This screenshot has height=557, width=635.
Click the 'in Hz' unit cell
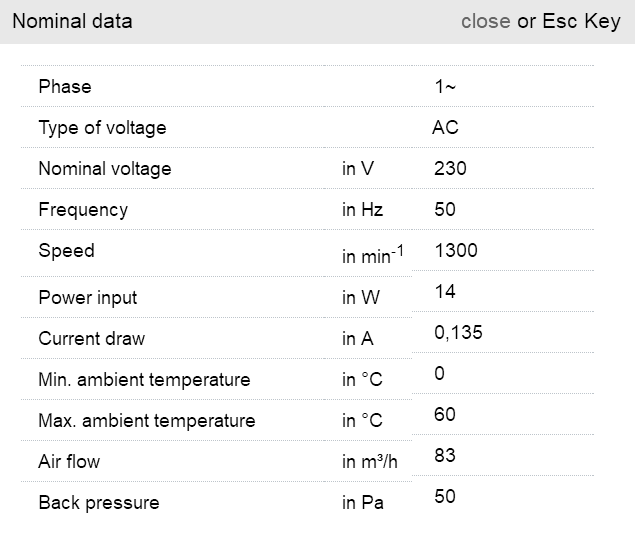(362, 210)
